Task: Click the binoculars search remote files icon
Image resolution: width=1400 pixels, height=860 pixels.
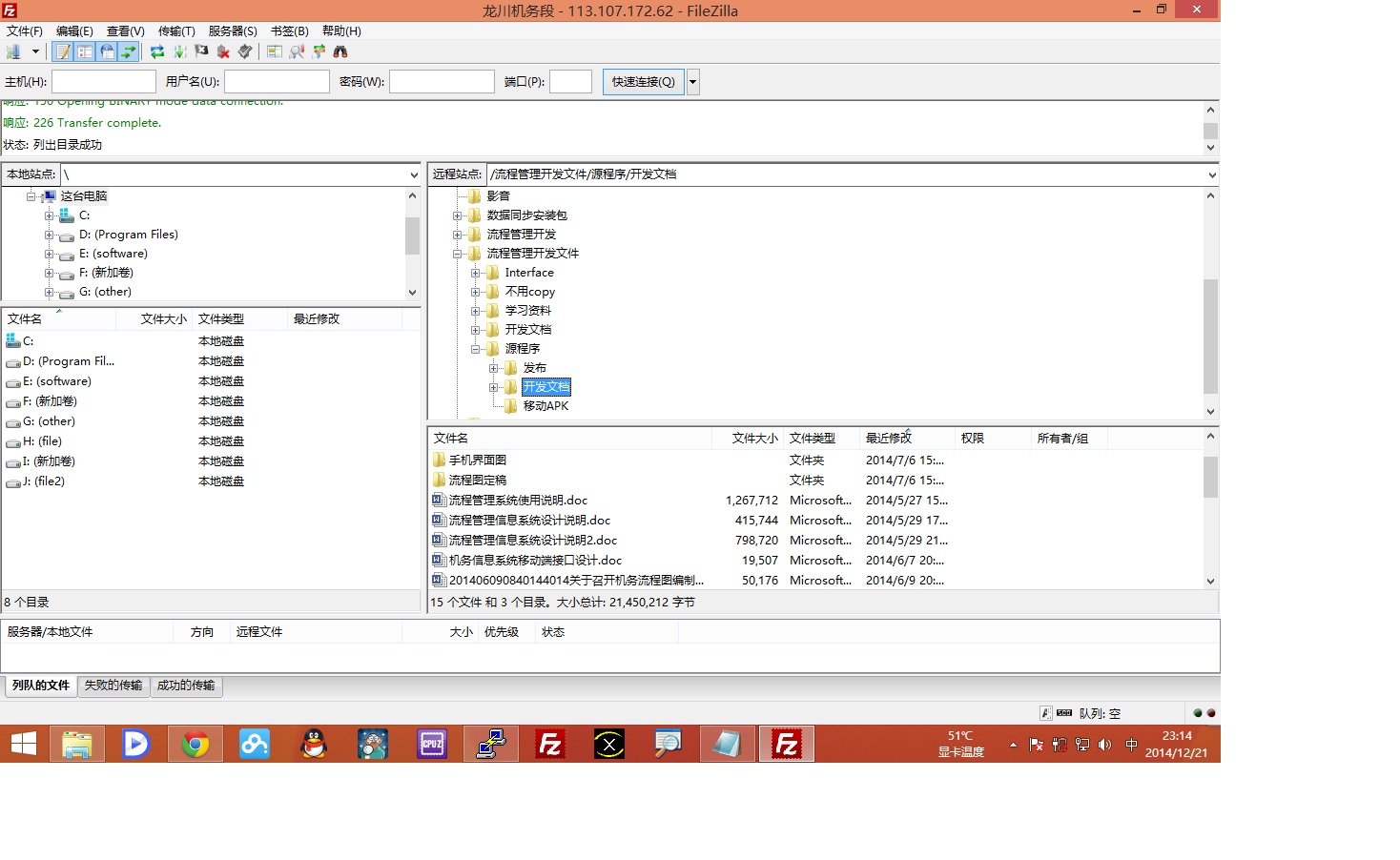Action: [340, 51]
